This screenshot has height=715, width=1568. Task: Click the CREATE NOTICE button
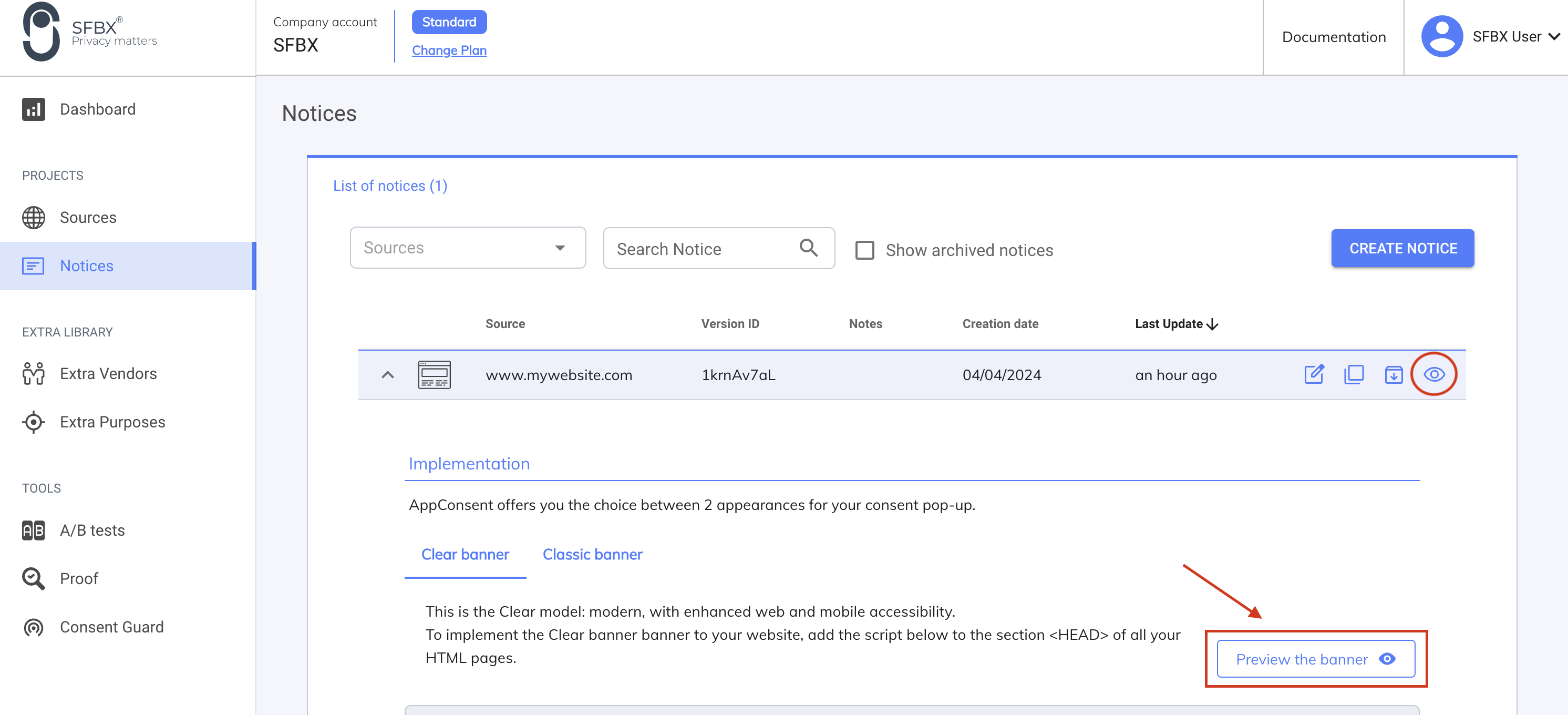click(x=1402, y=248)
